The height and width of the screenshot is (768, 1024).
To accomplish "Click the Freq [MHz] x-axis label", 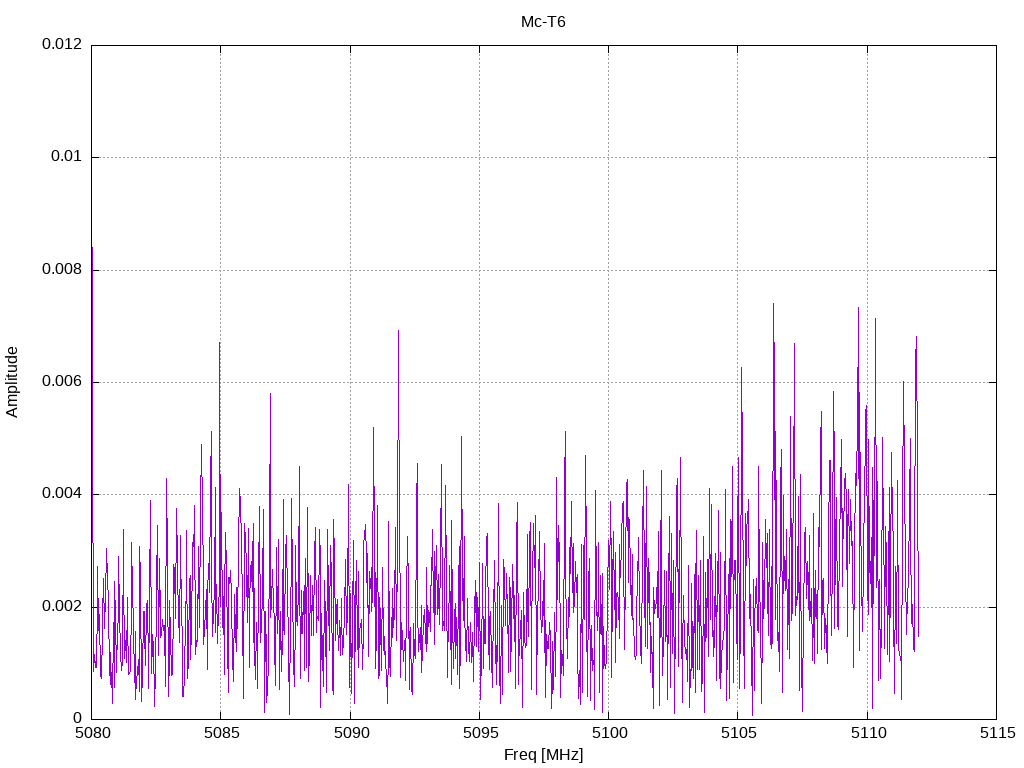I will pos(543,754).
